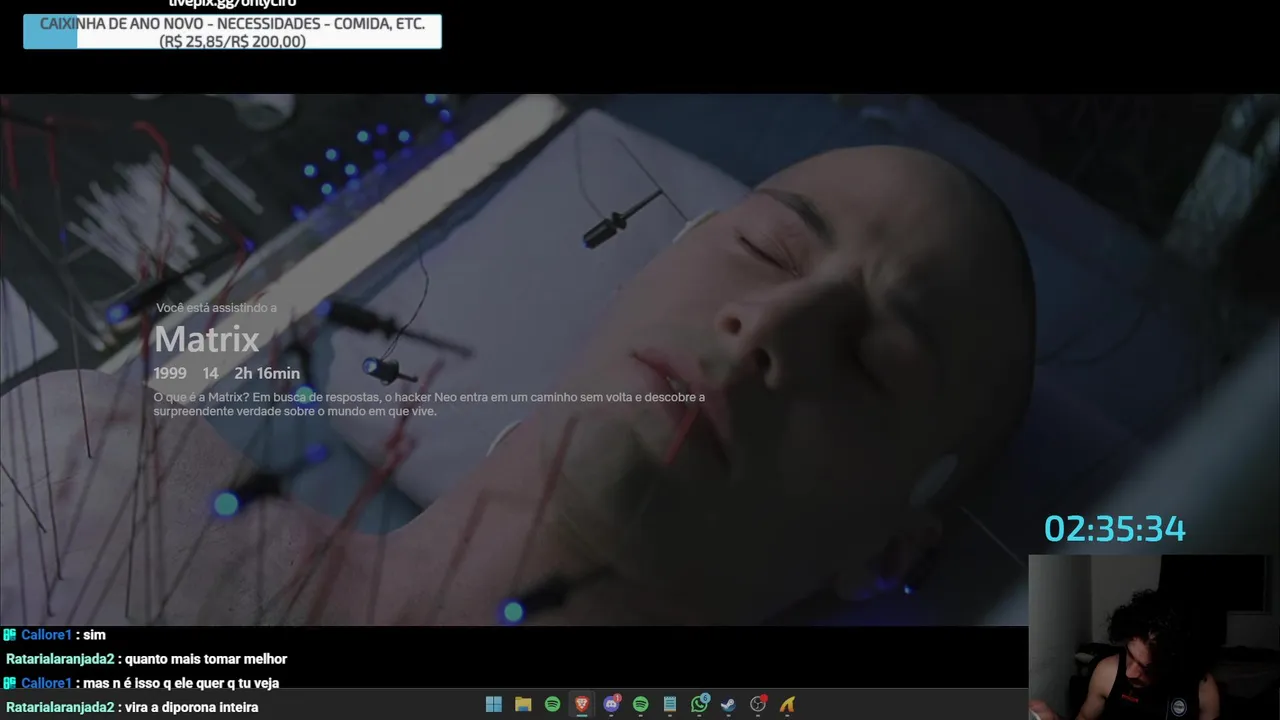Open the second Spotify taskbar icon

(x=640, y=704)
